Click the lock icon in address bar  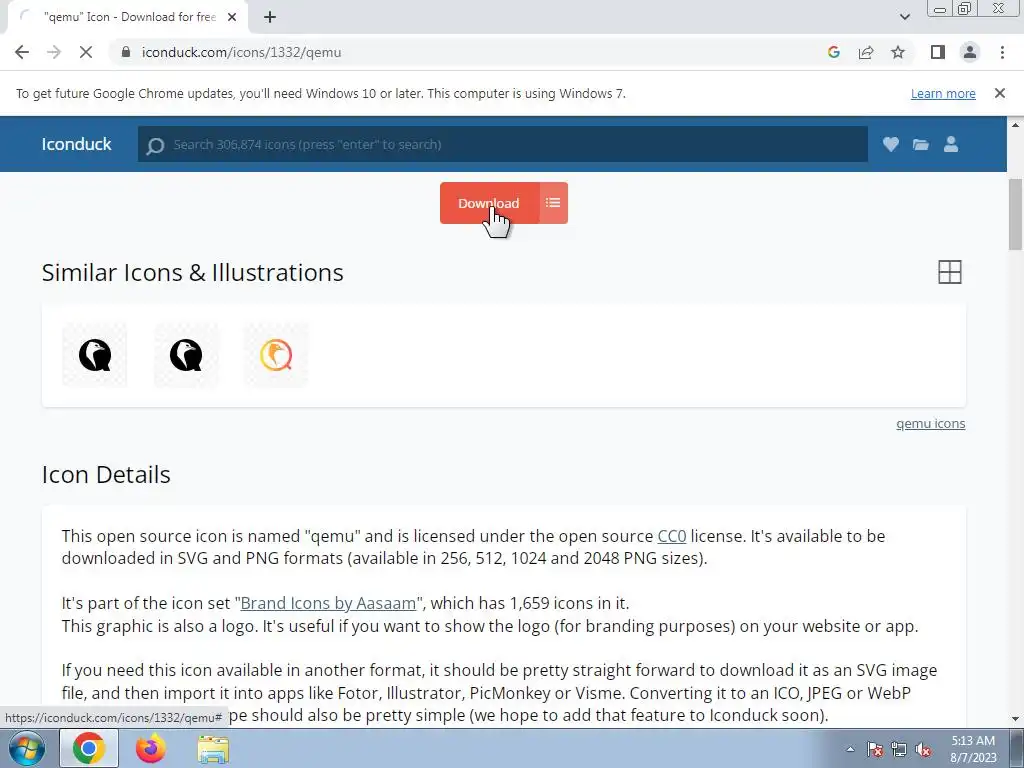pyautogui.click(x=126, y=52)
